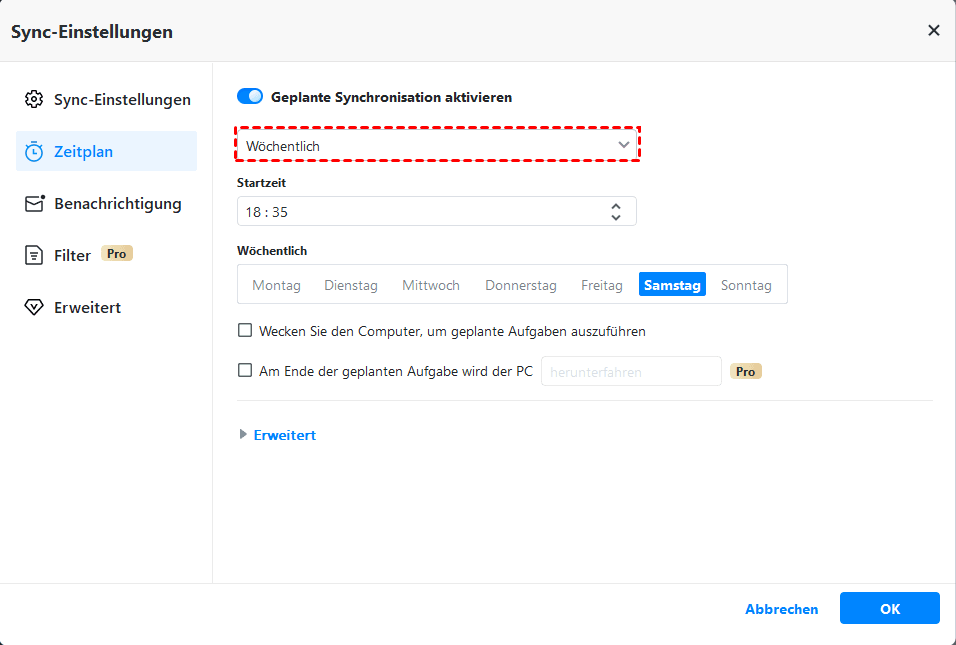Image resolution: width=956 pixels, height=645 pixels.
Task: Click the gear icon beside Sync-Einstellungen
Action: pyautogui.click(x=35, y=100)
